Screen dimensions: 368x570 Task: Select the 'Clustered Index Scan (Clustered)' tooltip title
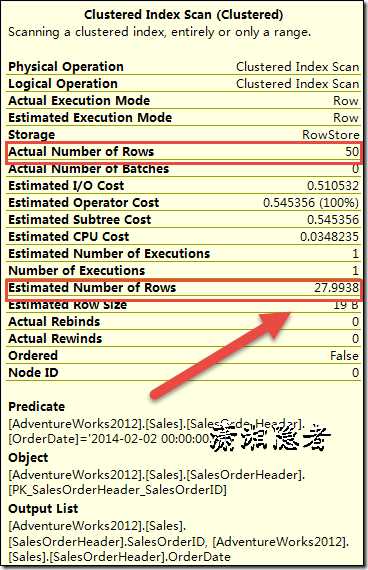point(184,15)
